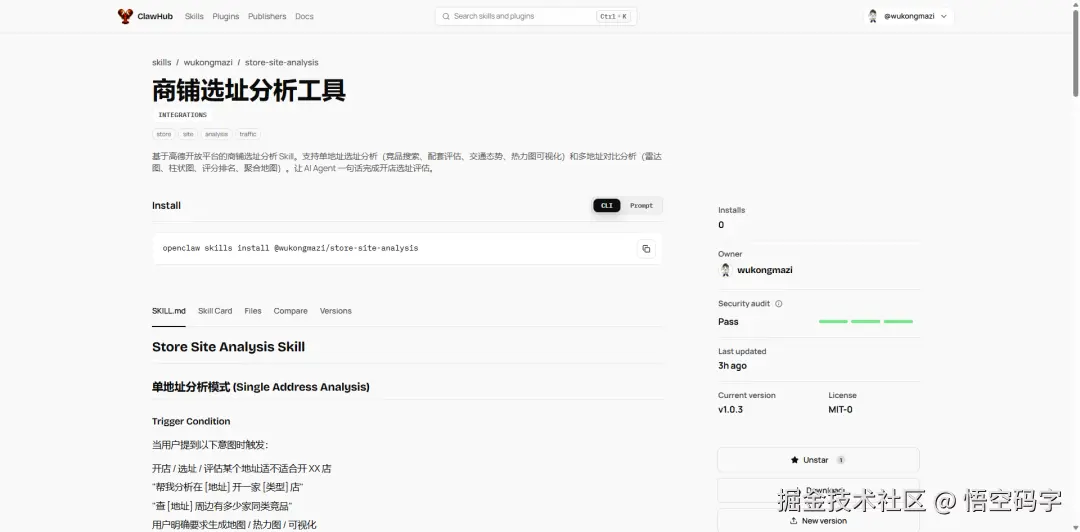Click the Download button
The width and height of the screenshot is (1080, 532).
click(818, 491)
